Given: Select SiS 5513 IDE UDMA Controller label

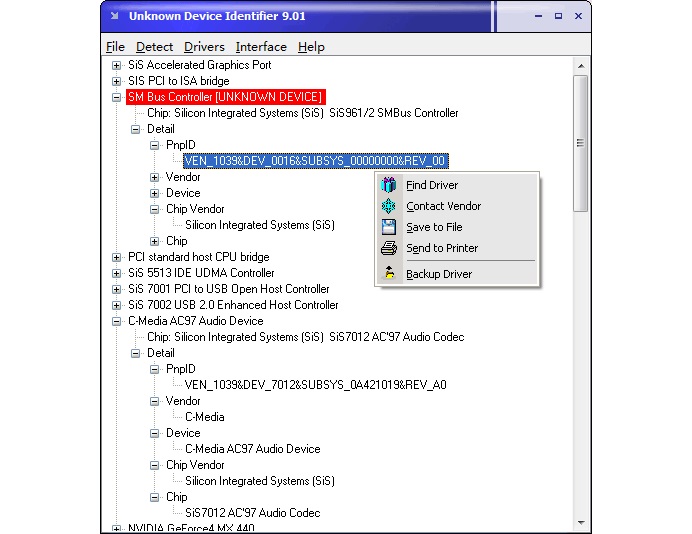Looking at the screenshot, I should [201, 273].
